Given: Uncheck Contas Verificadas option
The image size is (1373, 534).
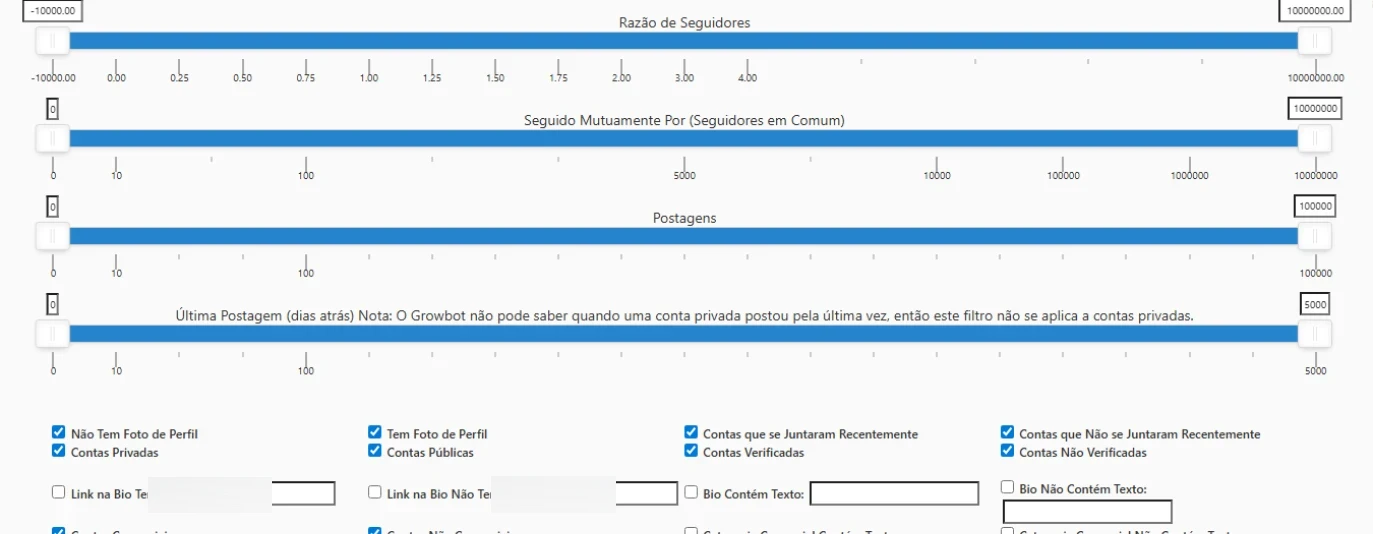Looking at the screenshot, I should tap(691, 451).
